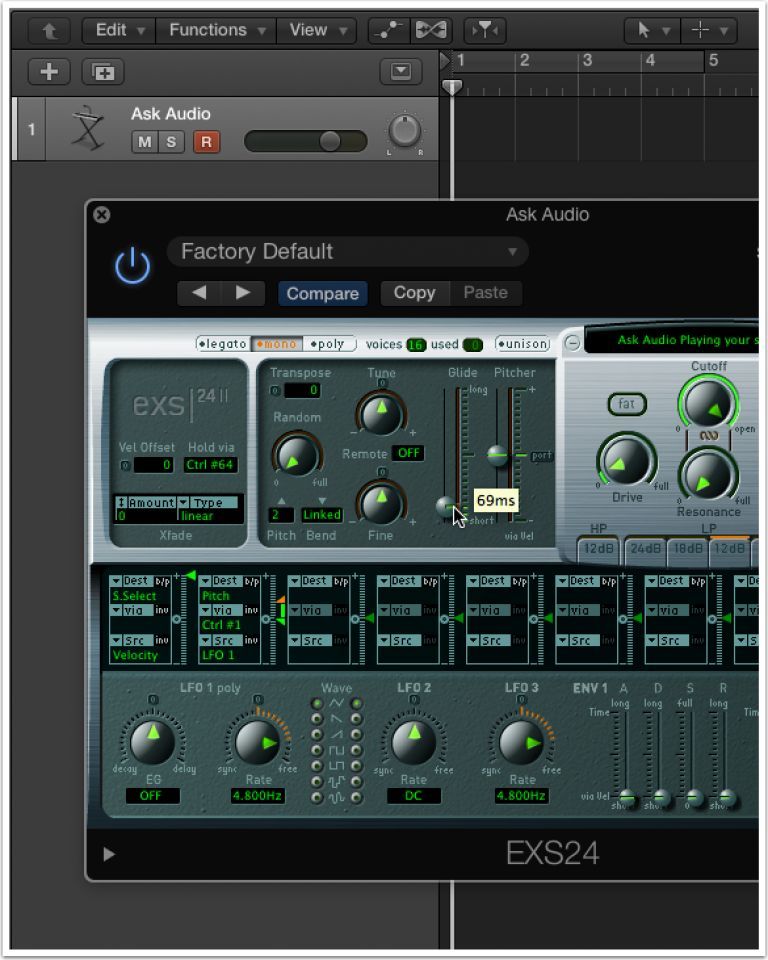Click the Cutoff knob

tap(708, 403)
